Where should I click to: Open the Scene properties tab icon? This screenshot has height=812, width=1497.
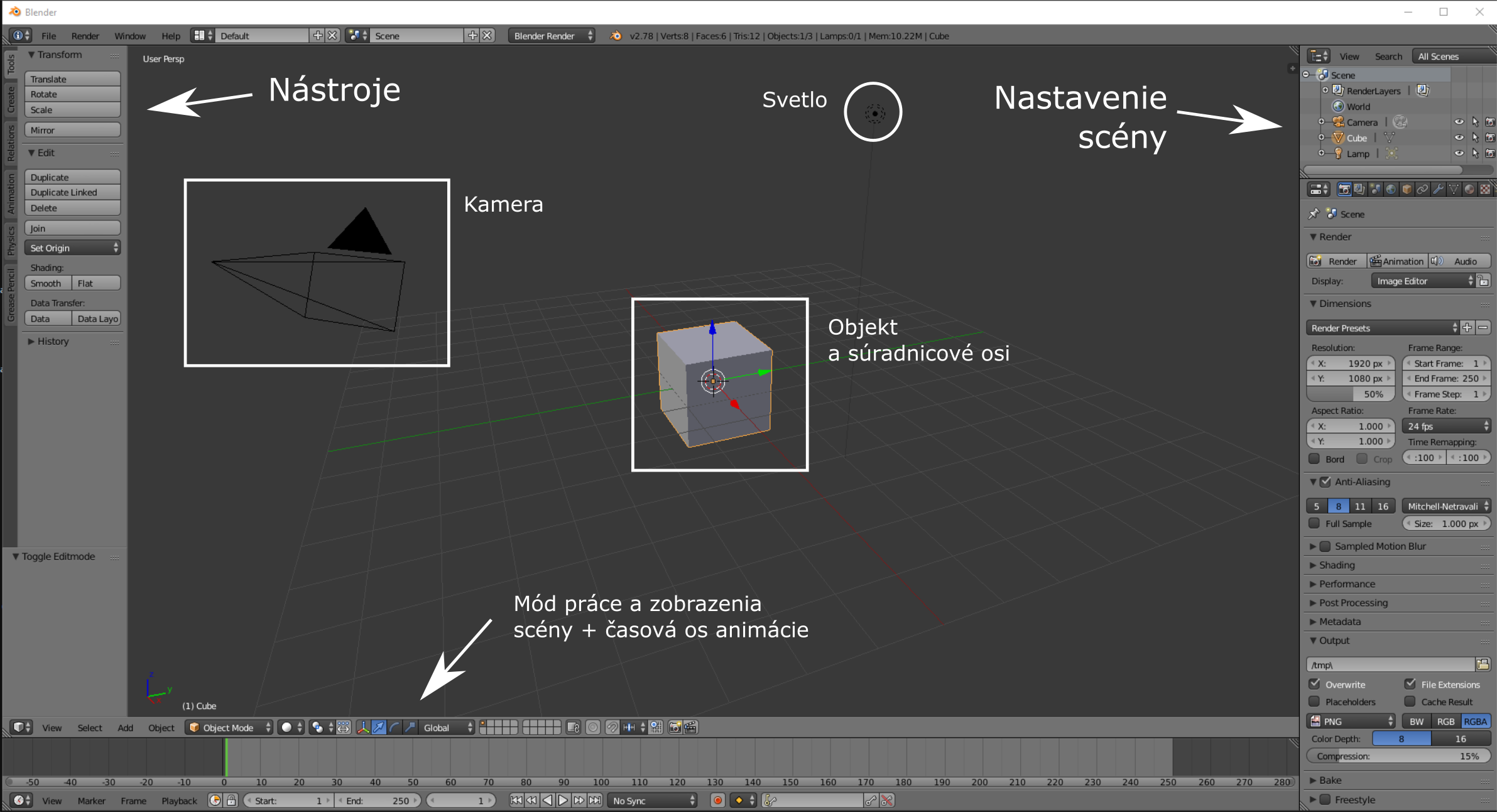[1375, 189]
